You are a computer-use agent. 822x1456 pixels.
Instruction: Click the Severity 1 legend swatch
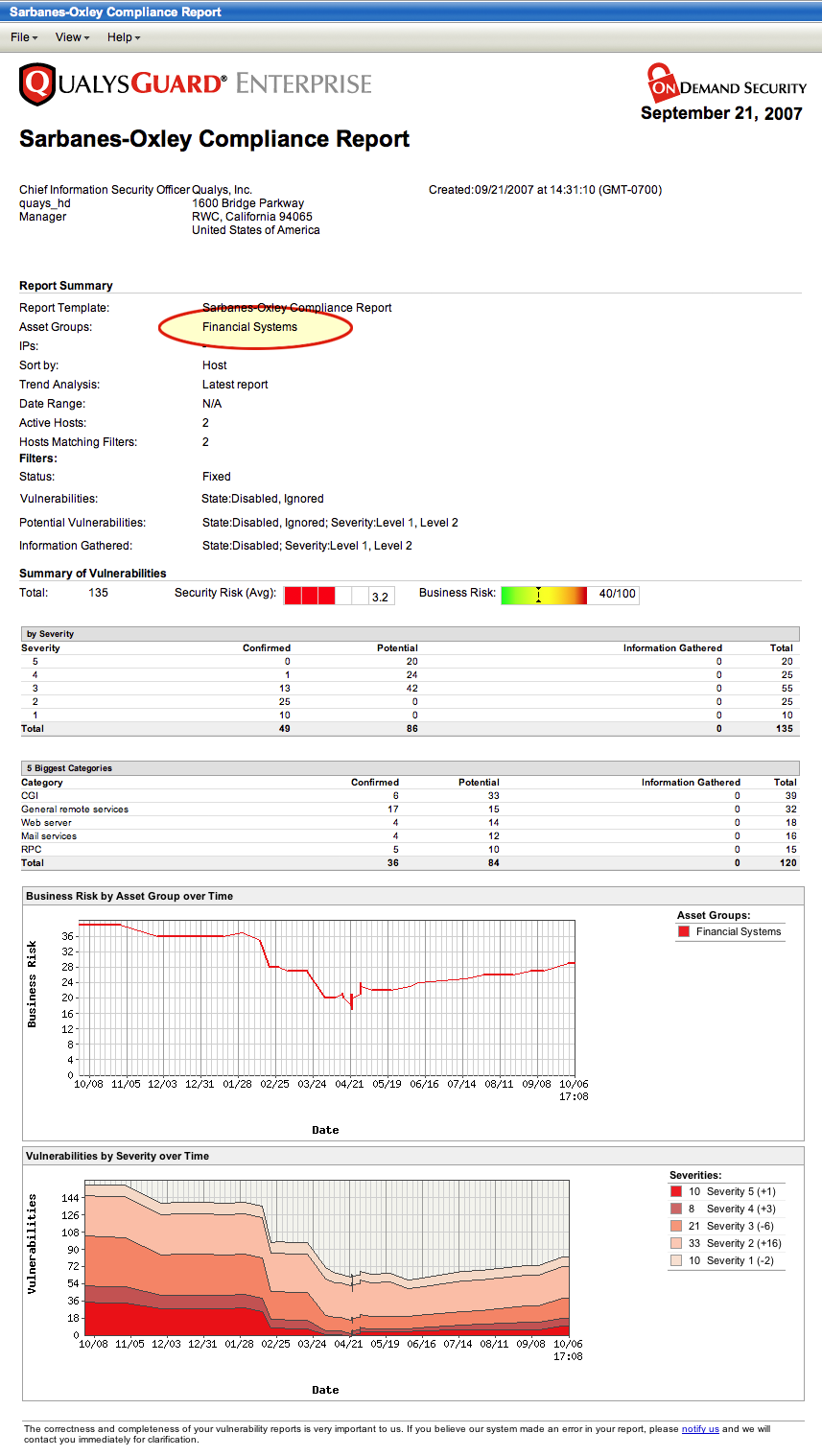[676, 1260]
